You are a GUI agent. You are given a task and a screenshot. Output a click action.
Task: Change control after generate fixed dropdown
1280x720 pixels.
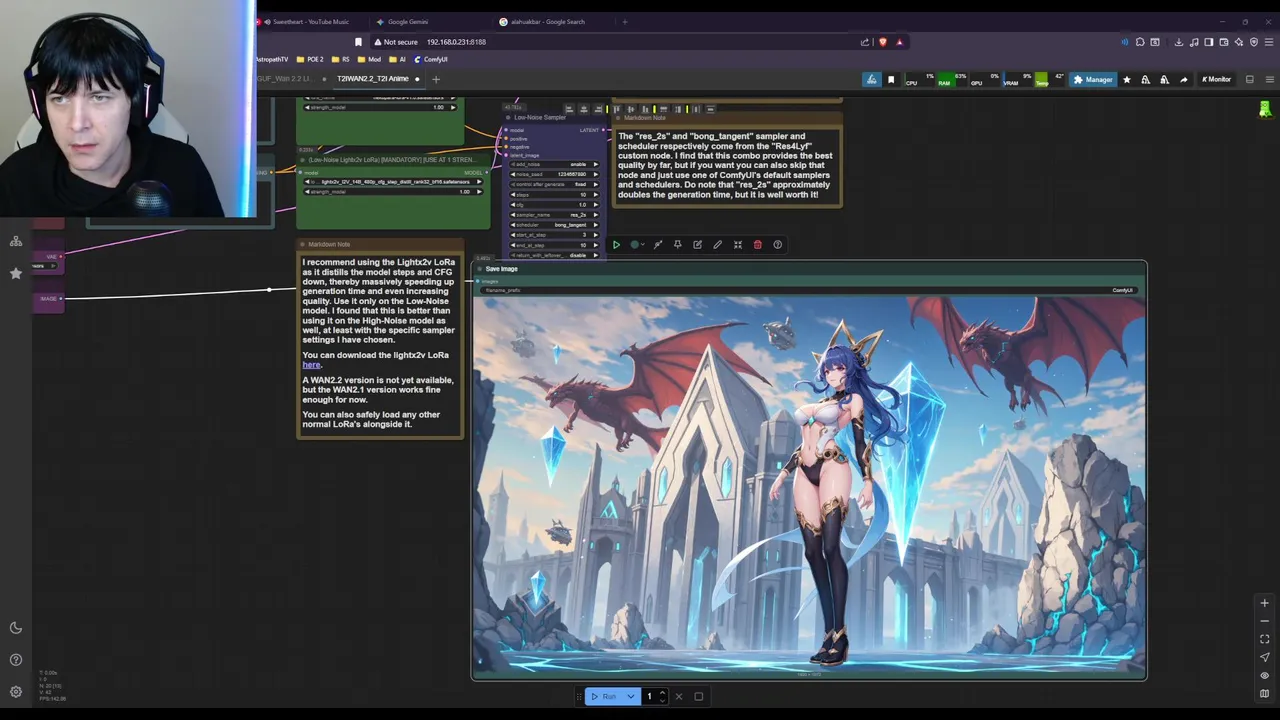pos(554,184)
